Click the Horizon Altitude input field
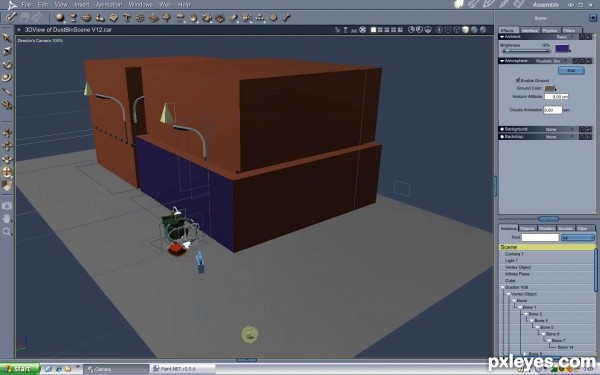The height and width of the screenshot is (375, 600). (x=556, y=97)
